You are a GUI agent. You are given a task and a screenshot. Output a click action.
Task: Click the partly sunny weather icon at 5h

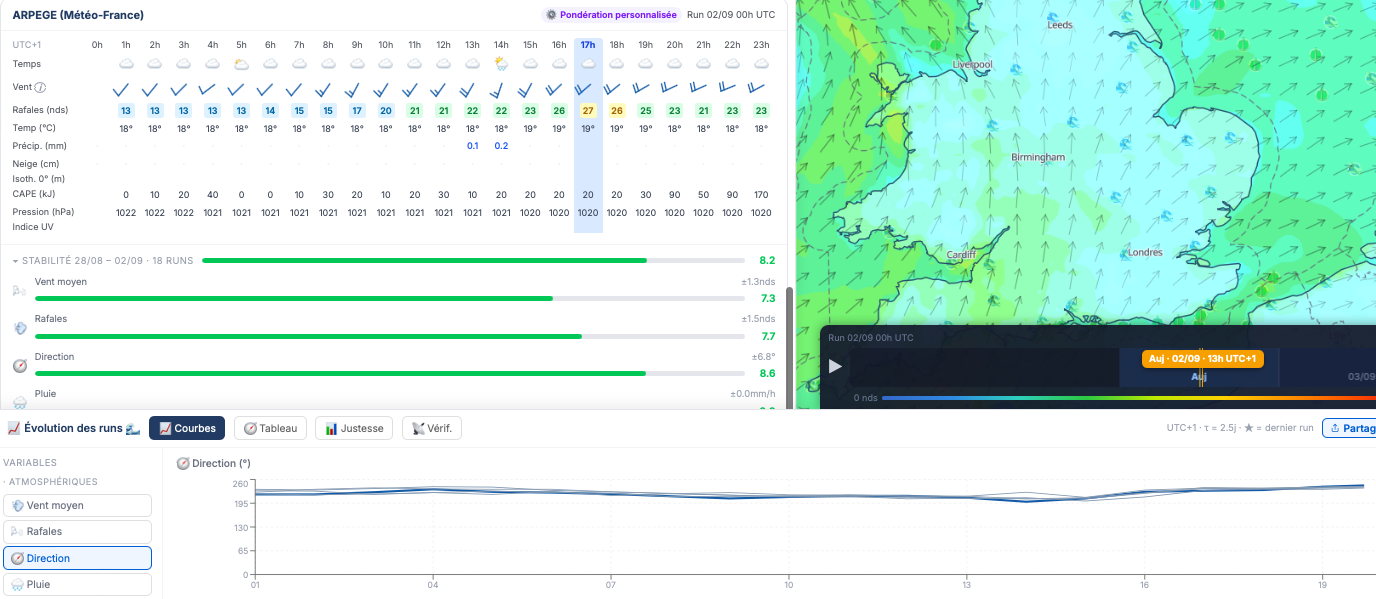point(241,64)
